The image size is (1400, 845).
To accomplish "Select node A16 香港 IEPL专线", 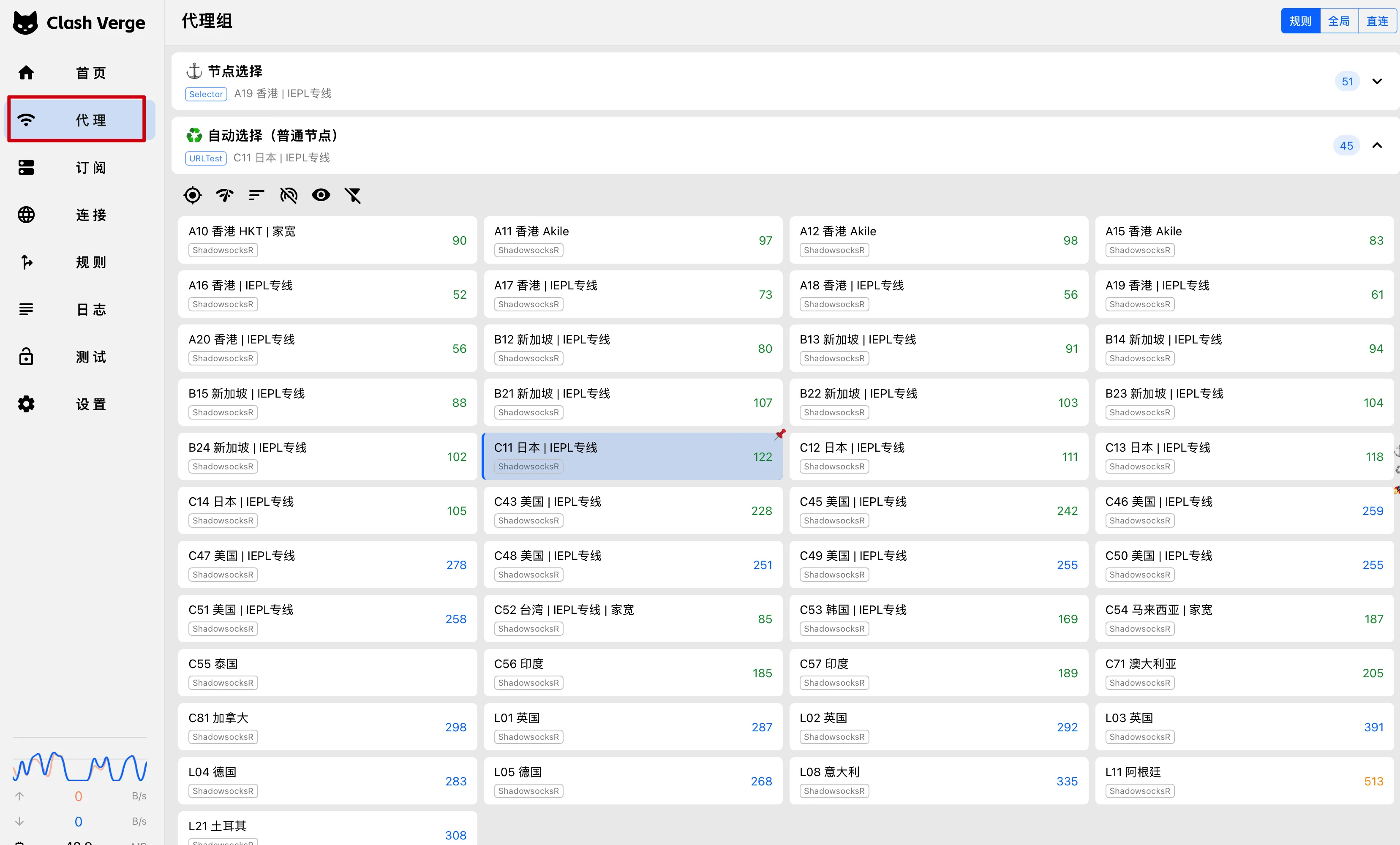I will point(327,294).
